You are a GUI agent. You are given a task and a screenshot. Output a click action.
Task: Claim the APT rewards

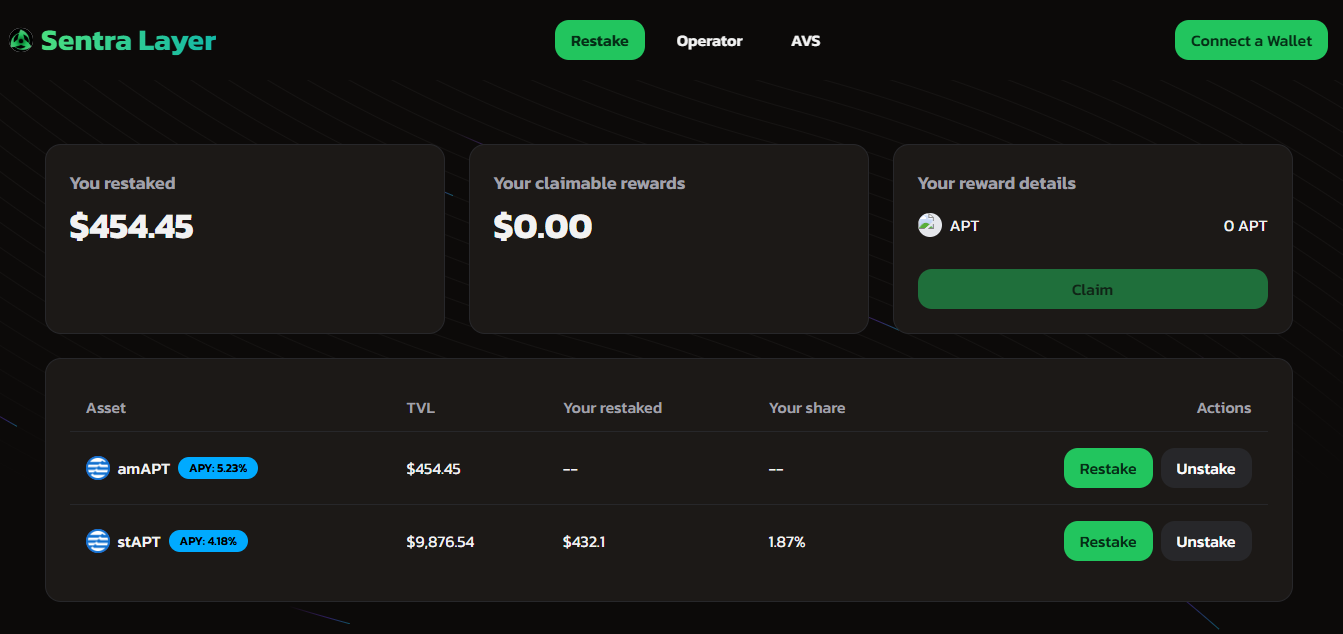coord(1092,289)
